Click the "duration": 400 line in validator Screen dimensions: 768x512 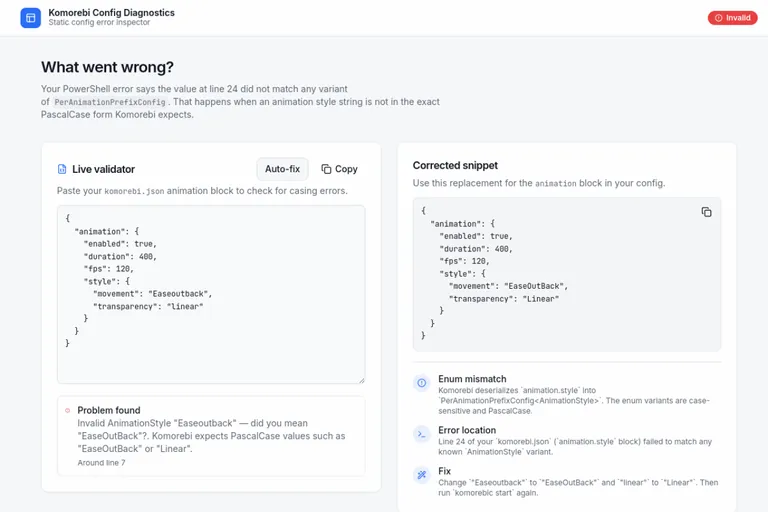120,257
